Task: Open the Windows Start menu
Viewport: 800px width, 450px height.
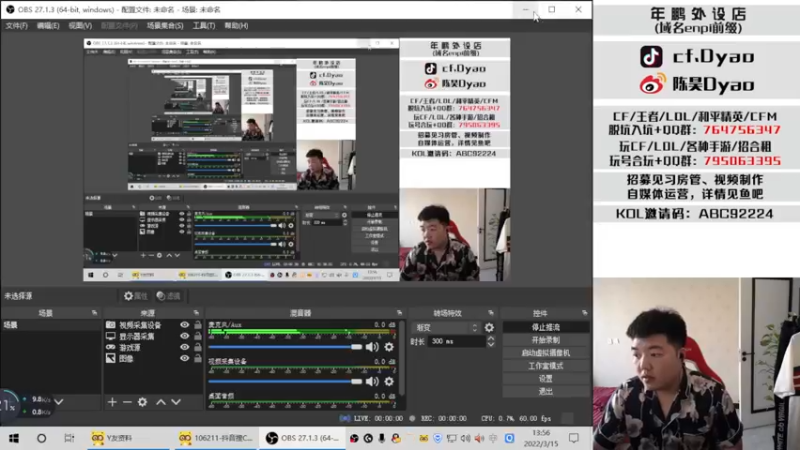Action: pos(14,438)
